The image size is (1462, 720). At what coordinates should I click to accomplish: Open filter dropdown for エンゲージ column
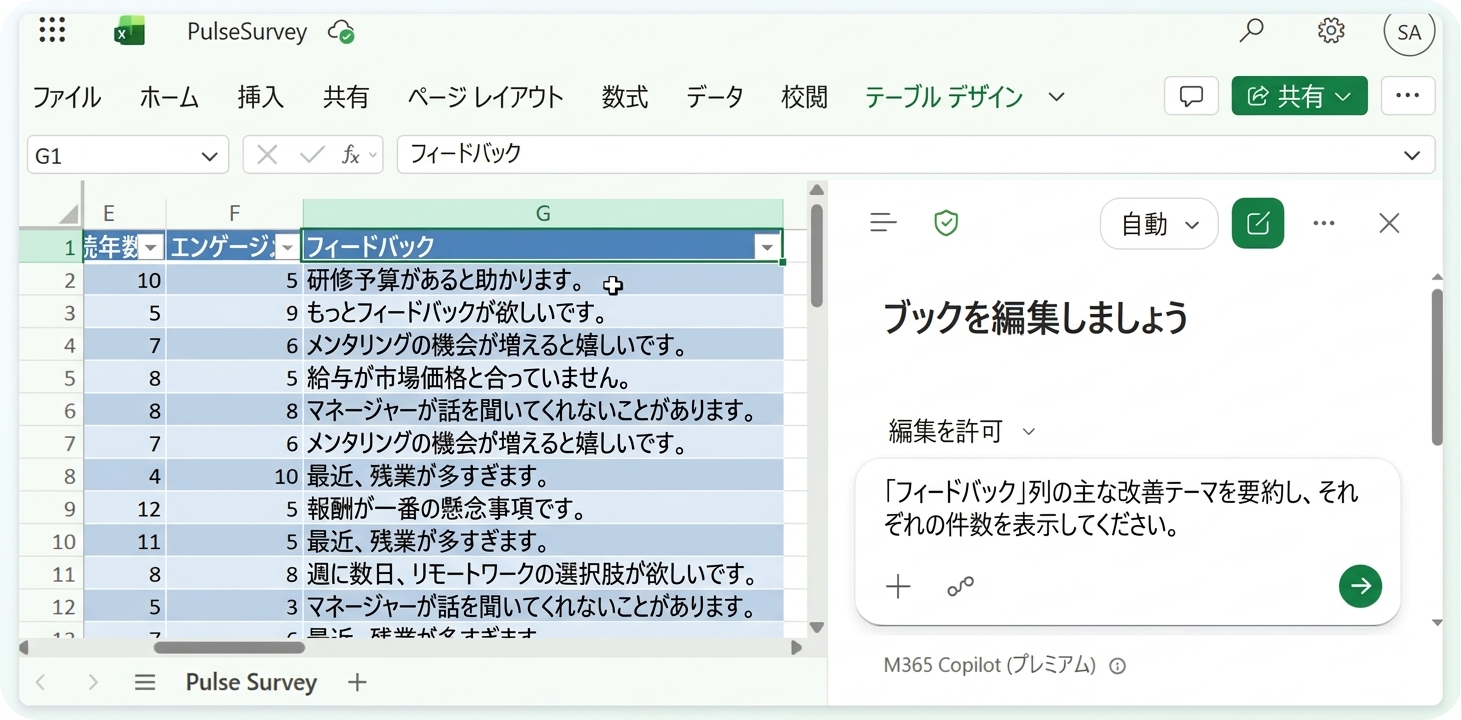(x=287, y=247)
